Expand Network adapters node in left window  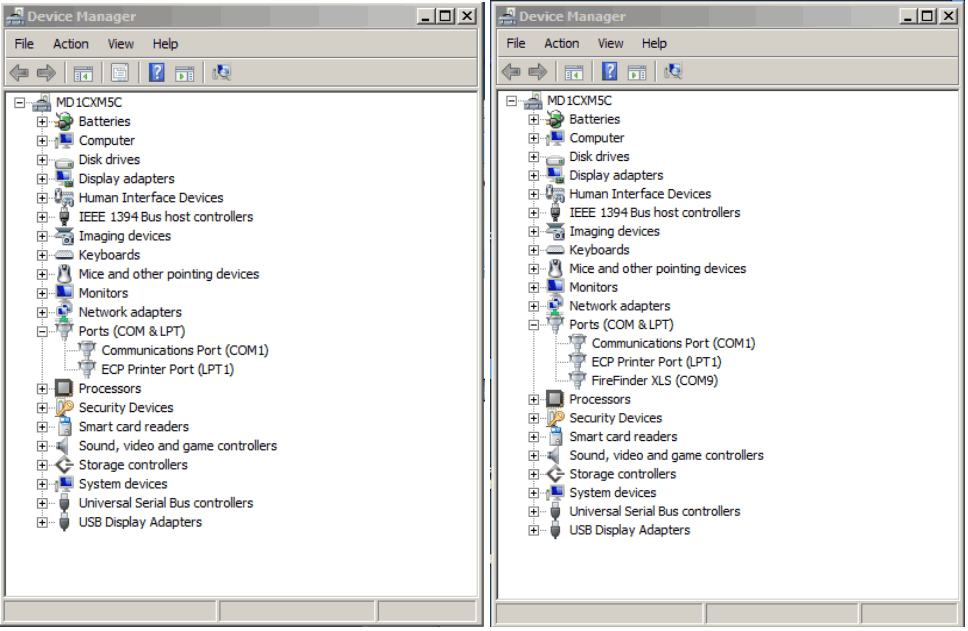pos(42,312)
